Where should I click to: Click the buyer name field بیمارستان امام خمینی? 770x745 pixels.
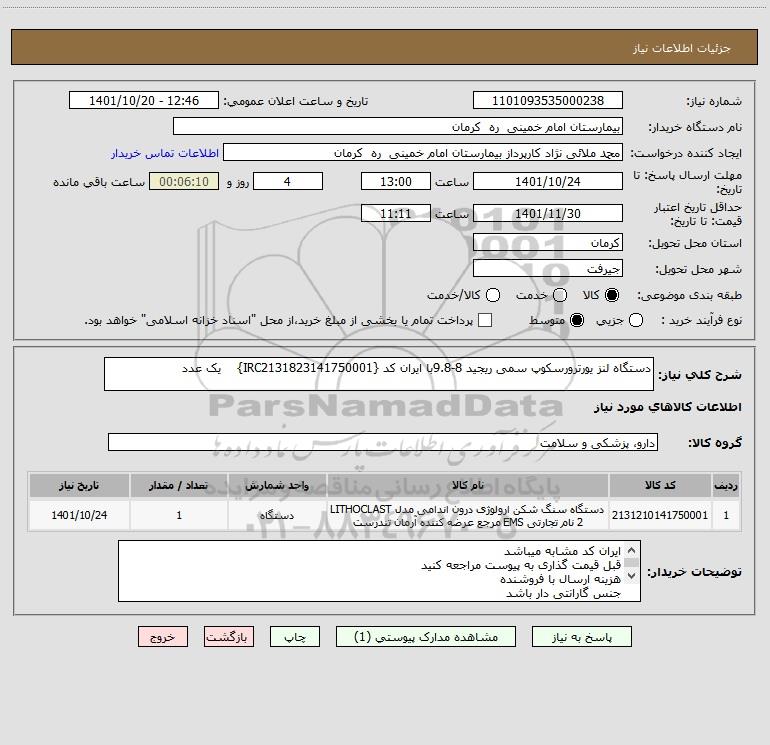click(398, 126)
